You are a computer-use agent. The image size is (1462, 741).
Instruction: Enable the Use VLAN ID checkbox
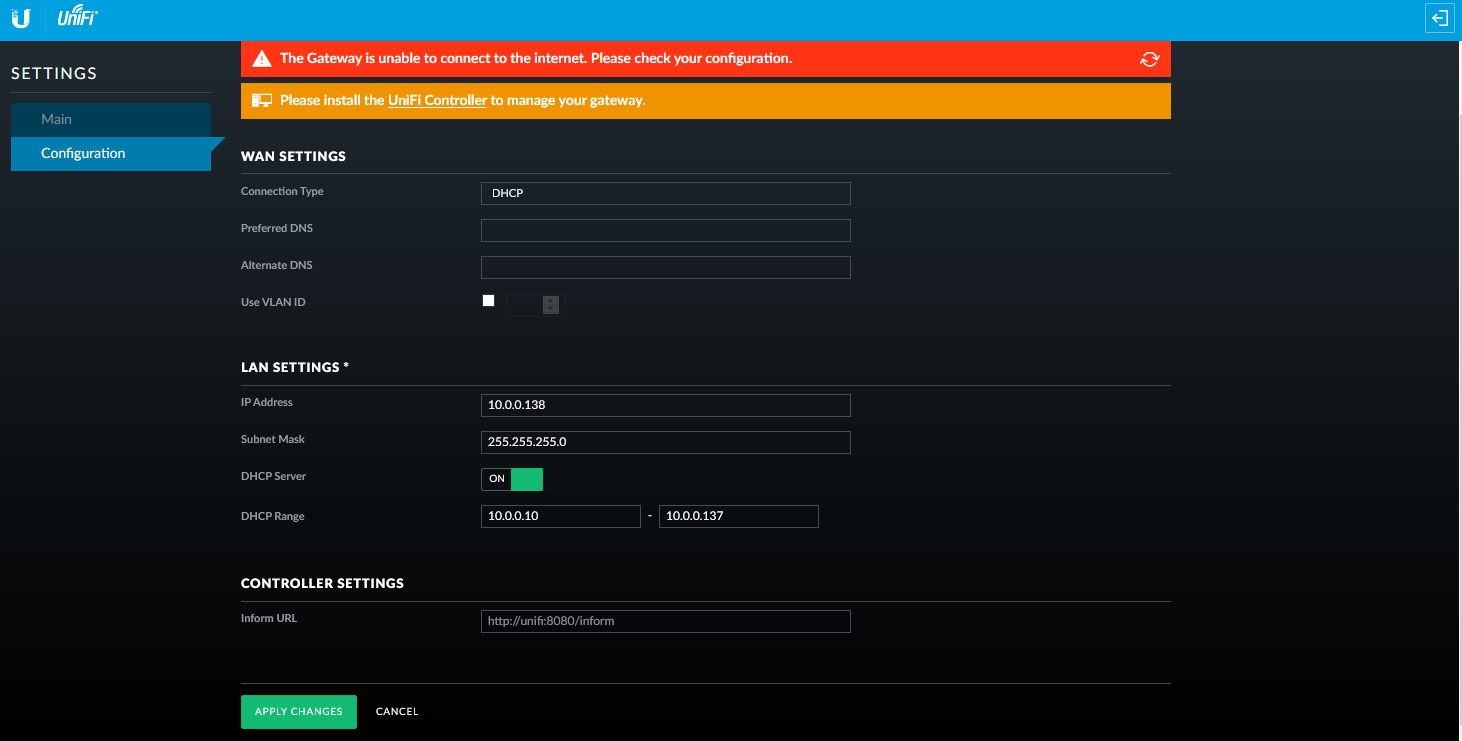(488, 301)
